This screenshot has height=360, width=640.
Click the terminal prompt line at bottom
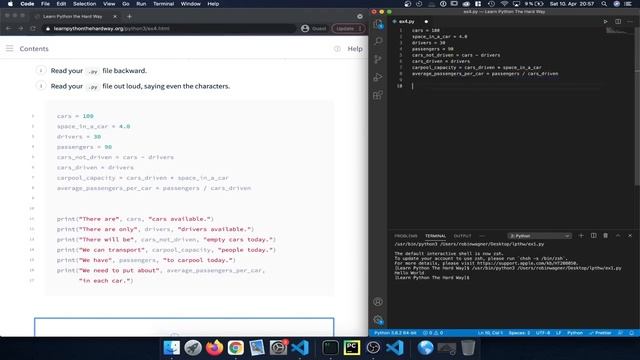point(432,278)
